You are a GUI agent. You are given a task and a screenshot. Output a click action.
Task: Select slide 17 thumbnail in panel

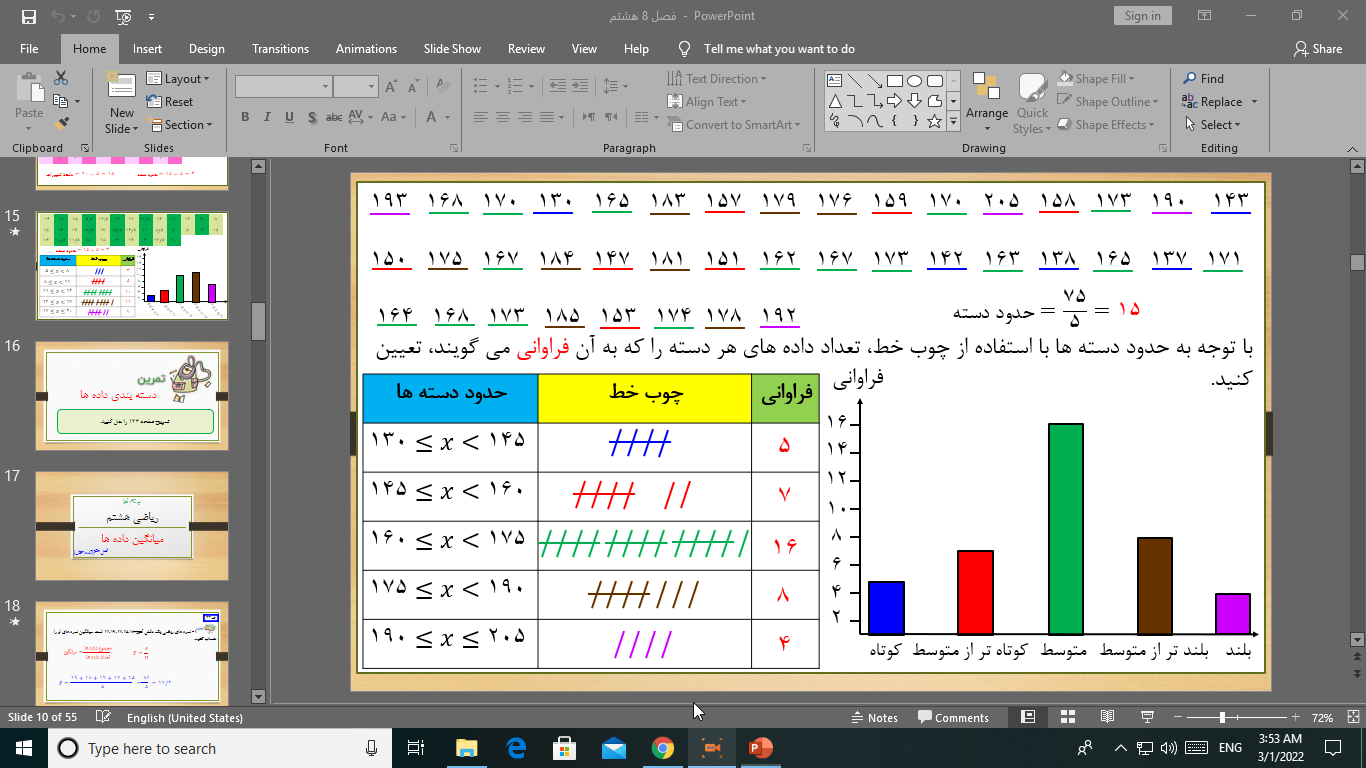(x=132, y=525)
